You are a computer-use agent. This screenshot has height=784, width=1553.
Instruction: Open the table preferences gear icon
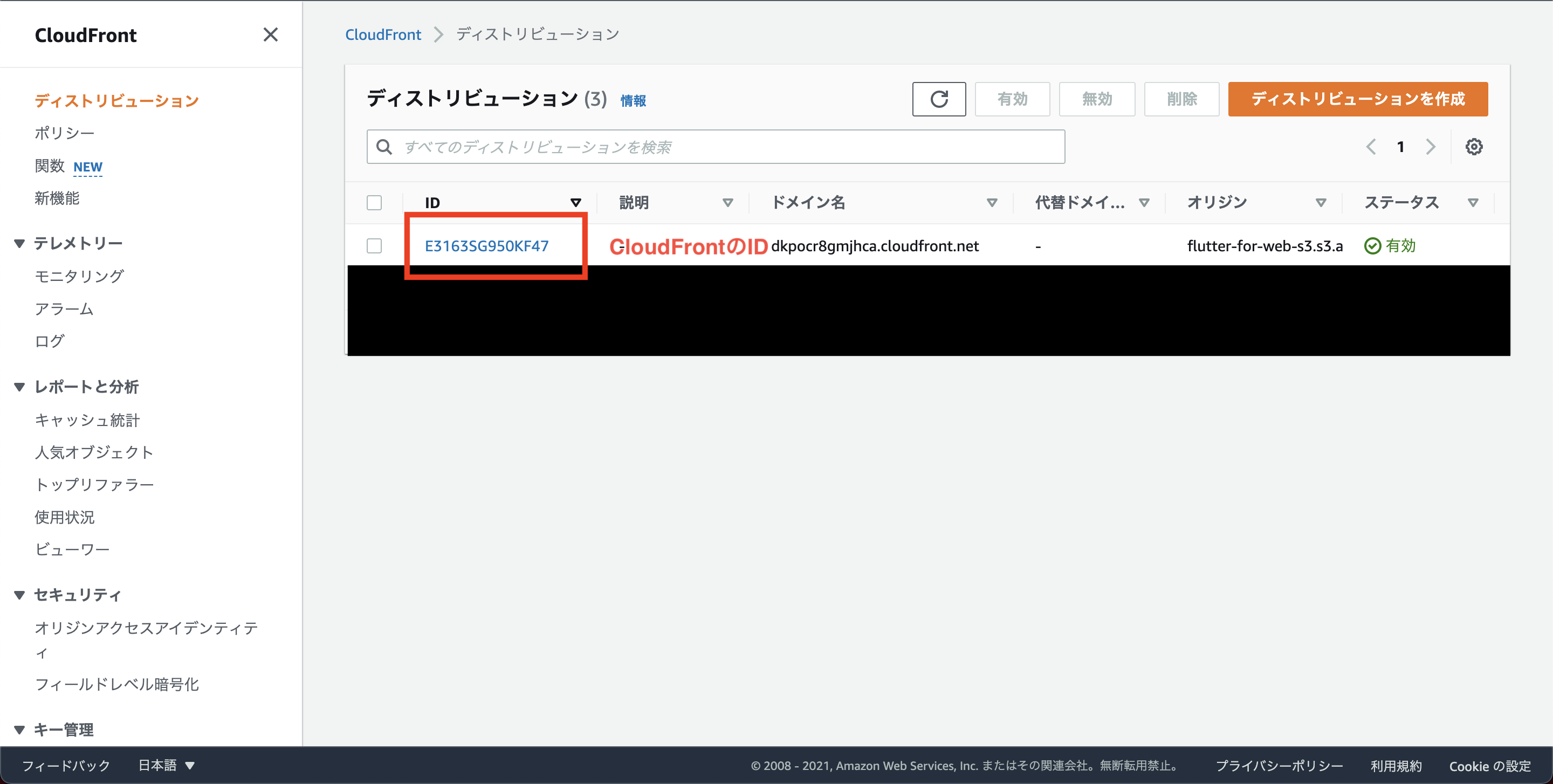point(1475,146)
